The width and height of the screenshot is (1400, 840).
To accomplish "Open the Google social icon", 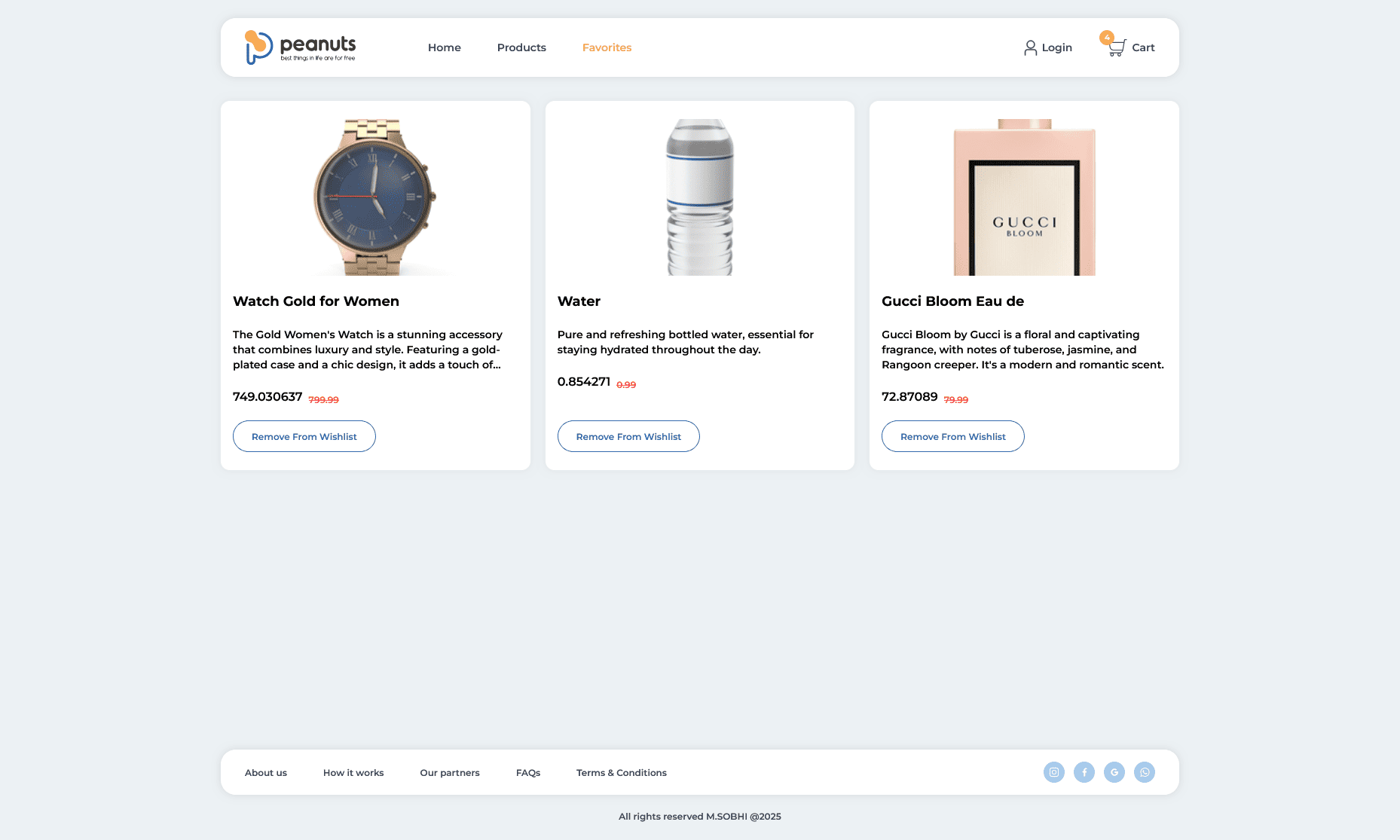I will [x=1114, y=772].
